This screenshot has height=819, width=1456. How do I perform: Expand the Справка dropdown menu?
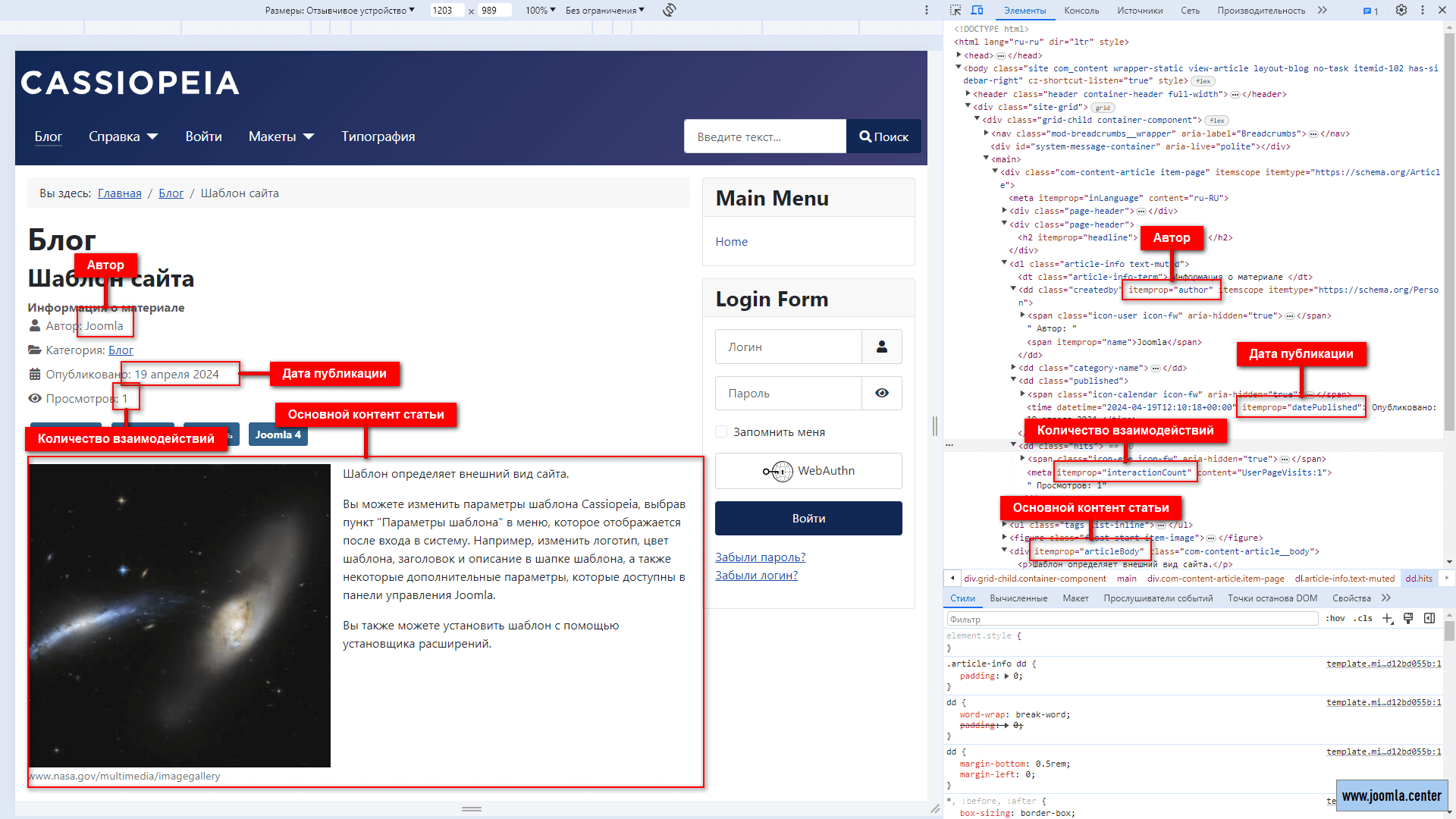123,136
